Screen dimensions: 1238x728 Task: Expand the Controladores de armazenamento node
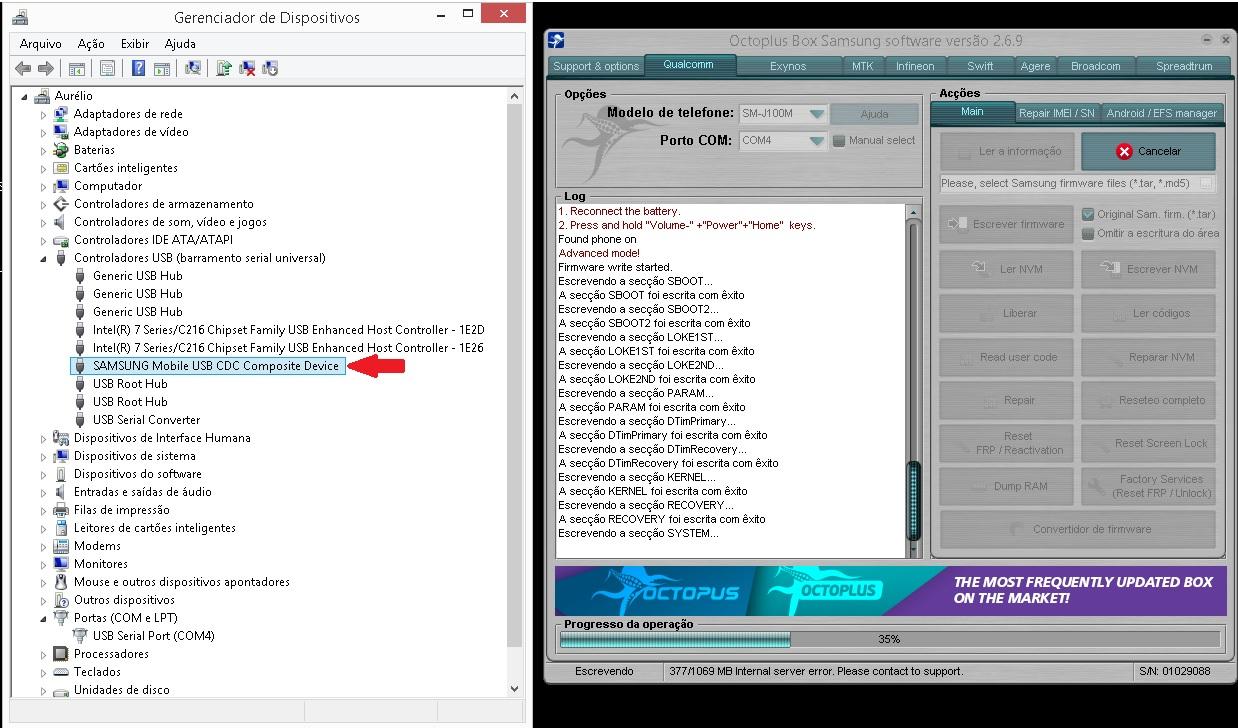pyautogui.click(x=44, y=204)
